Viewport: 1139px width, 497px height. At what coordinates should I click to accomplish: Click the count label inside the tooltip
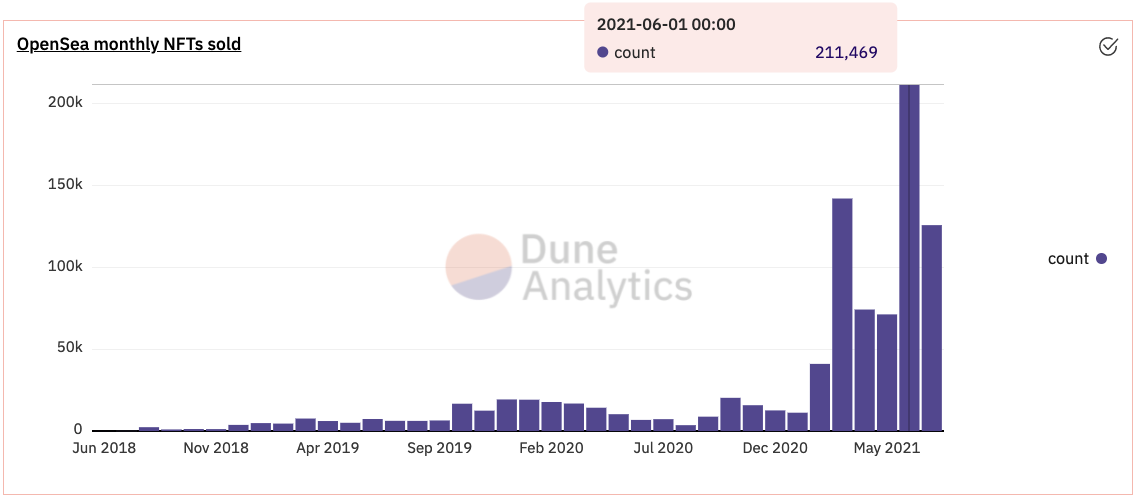(635, 52)
